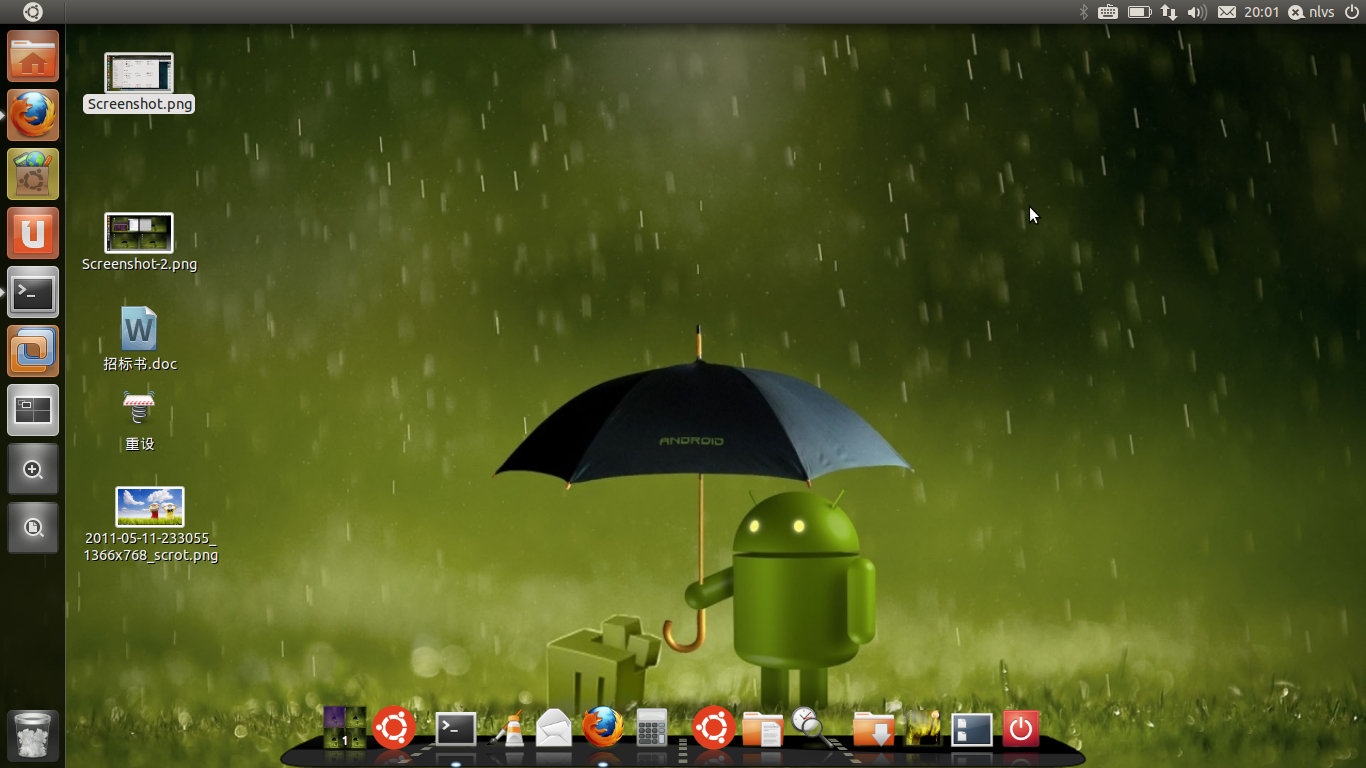Image resolution: width=1366 pixels, height=768 pixels.
Task: Click Ubuntu logo beside dock workspace switcher
Action: pos(394,728)
